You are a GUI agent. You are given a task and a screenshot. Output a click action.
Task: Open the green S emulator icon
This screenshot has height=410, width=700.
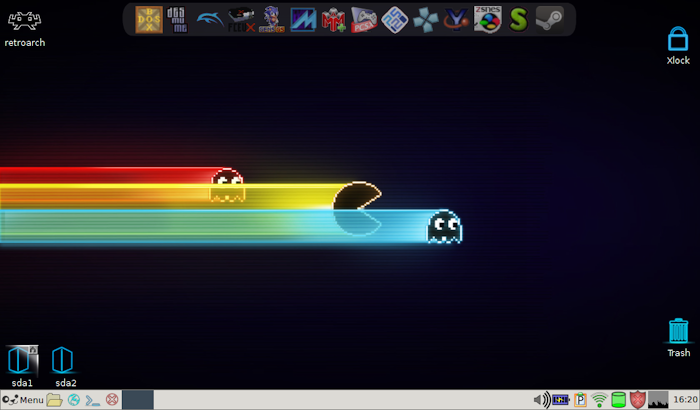(518, 20)
